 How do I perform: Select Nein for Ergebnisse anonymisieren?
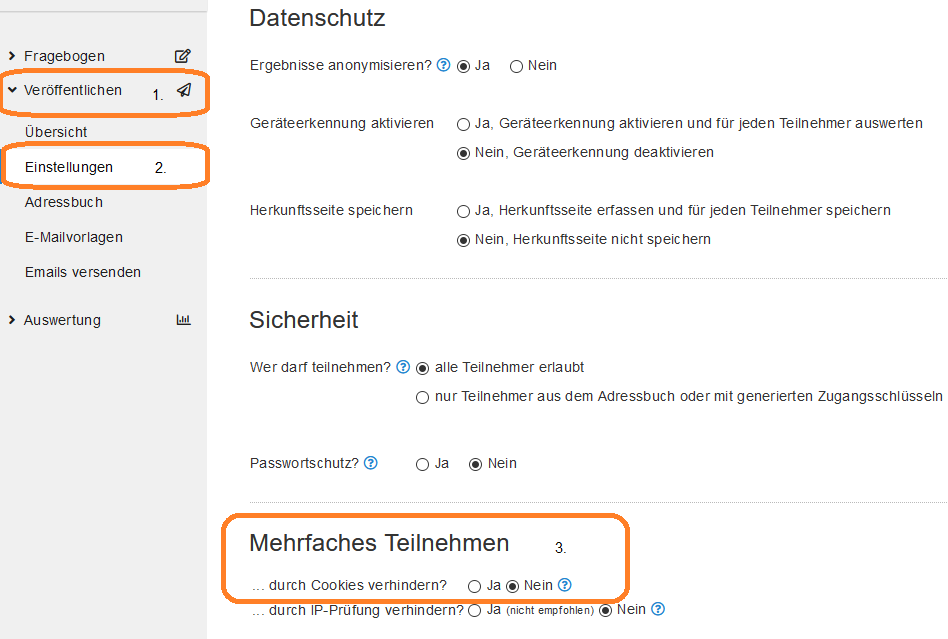[x=516, y=66]
